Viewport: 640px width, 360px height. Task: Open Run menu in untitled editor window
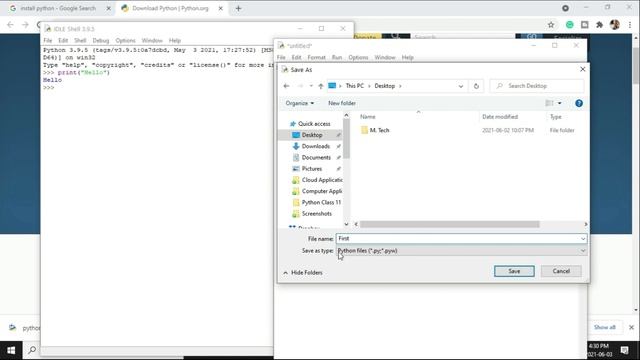(337, 58)
